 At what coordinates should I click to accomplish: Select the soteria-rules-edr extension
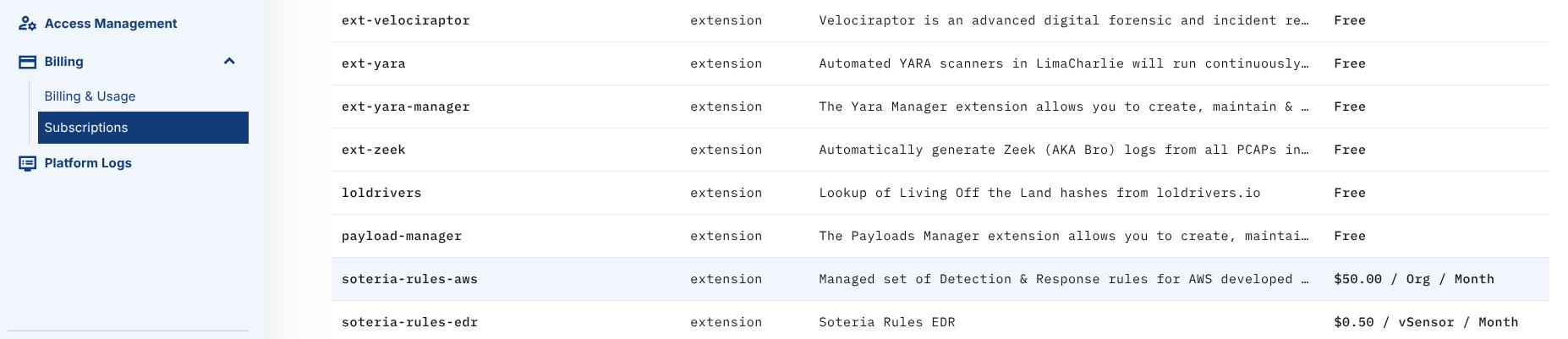[409, 322]
